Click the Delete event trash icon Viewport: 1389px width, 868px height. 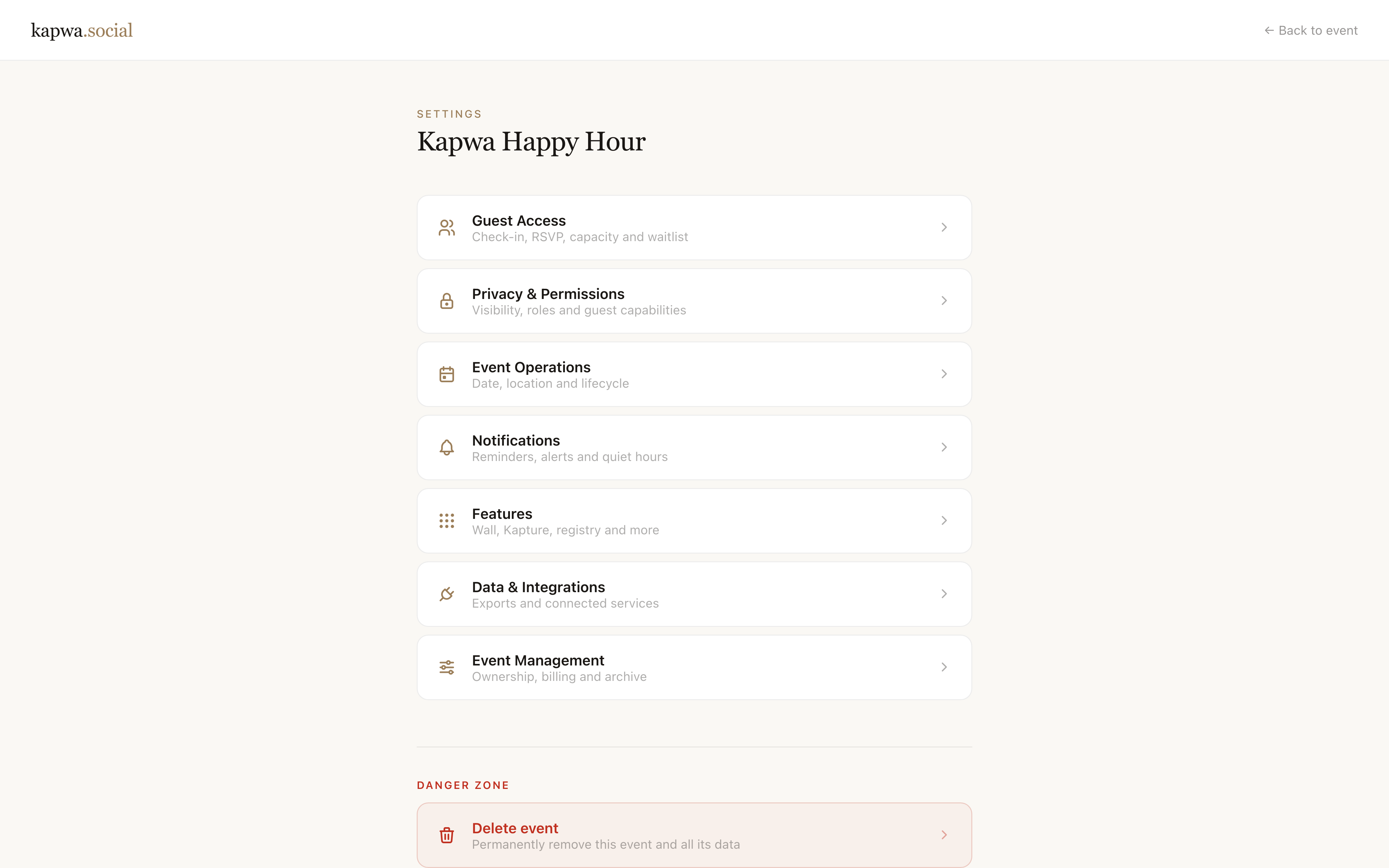[x=447, y=835]
